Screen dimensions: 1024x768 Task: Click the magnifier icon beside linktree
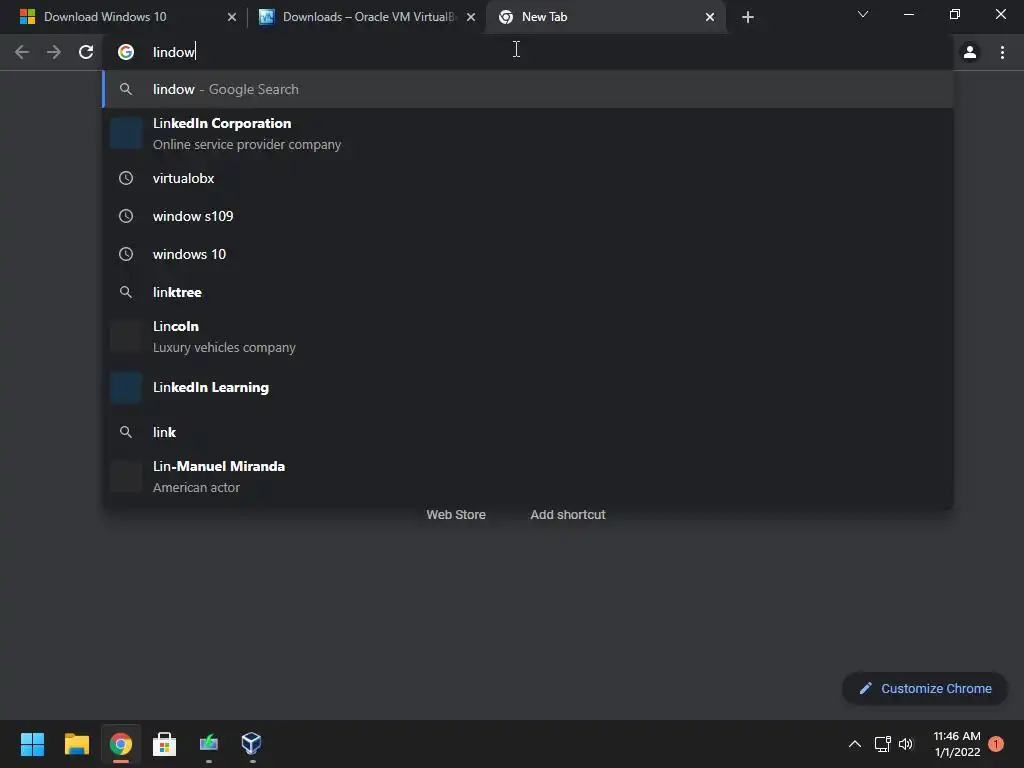click(126, 292)
